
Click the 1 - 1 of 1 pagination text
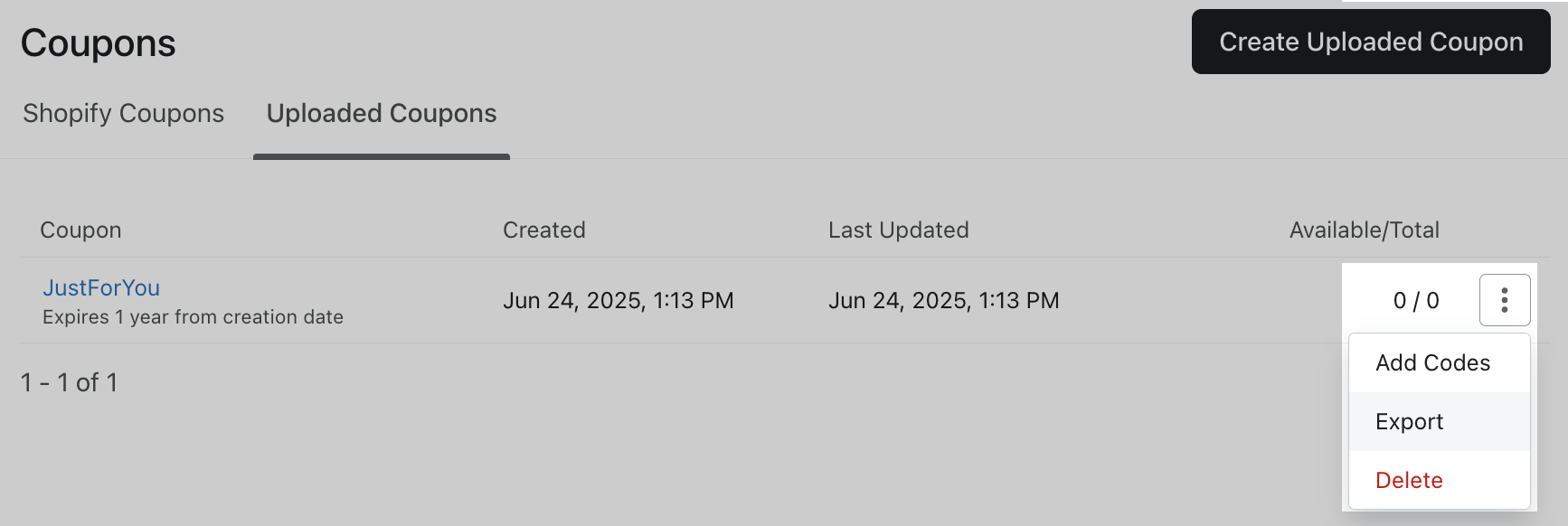[x=69, y=382]
